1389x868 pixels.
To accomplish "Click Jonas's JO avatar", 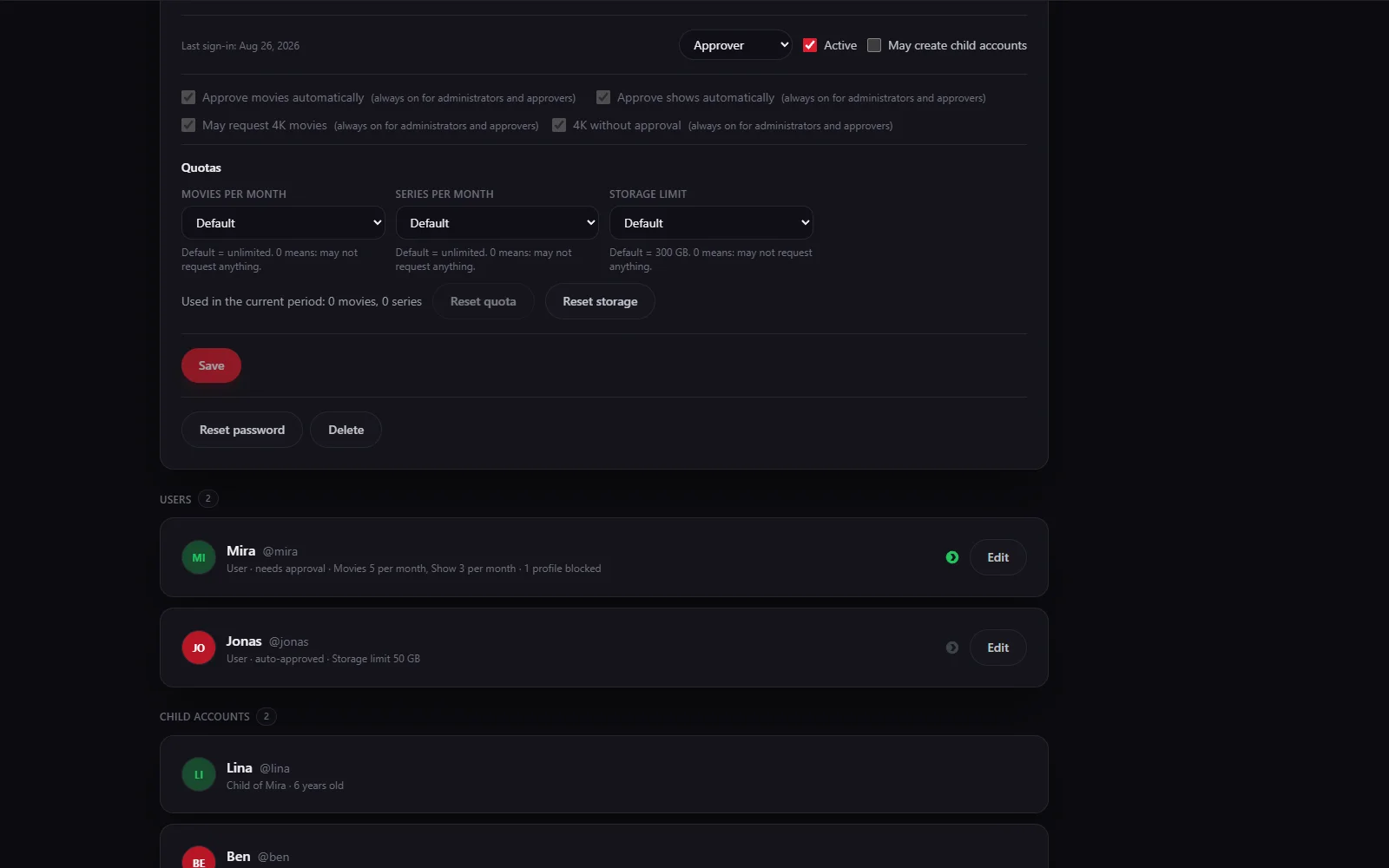I will 199,648.
